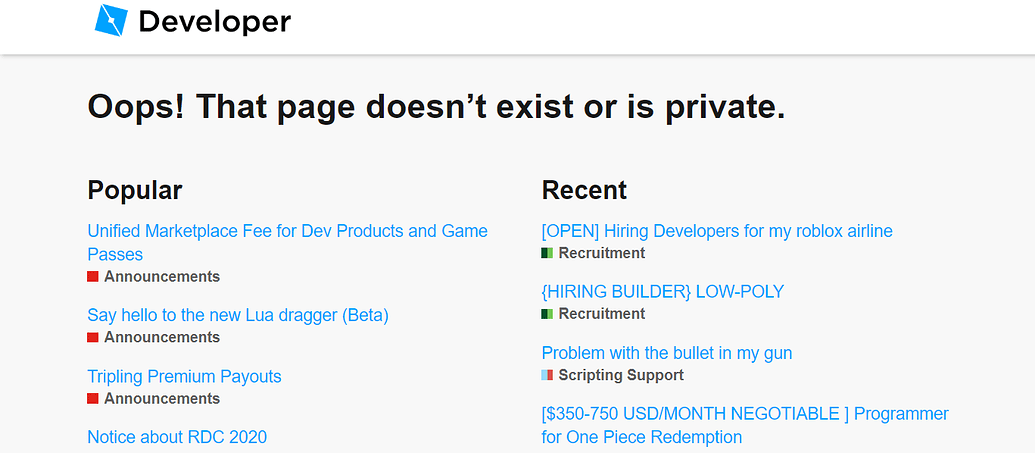
Task: Click red badge under Tripling Premium Payouts
Action: pyautogui.click(x=92, y=399)
